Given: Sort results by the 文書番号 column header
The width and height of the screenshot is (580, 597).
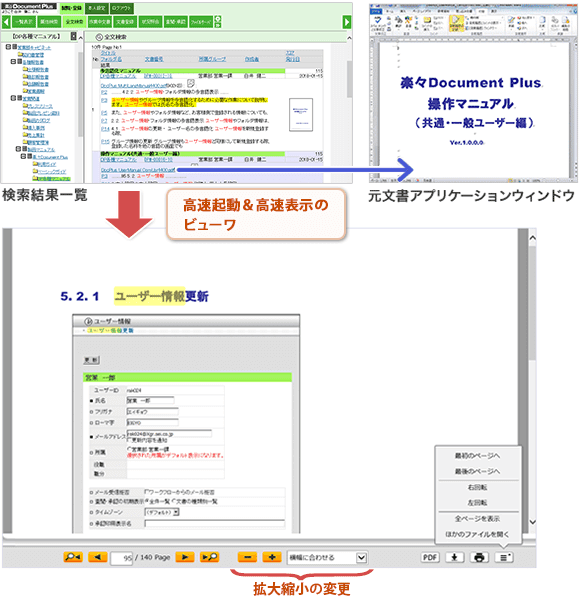Looking at the screenshot, I should pyautogui.click(x=154, y=59).
